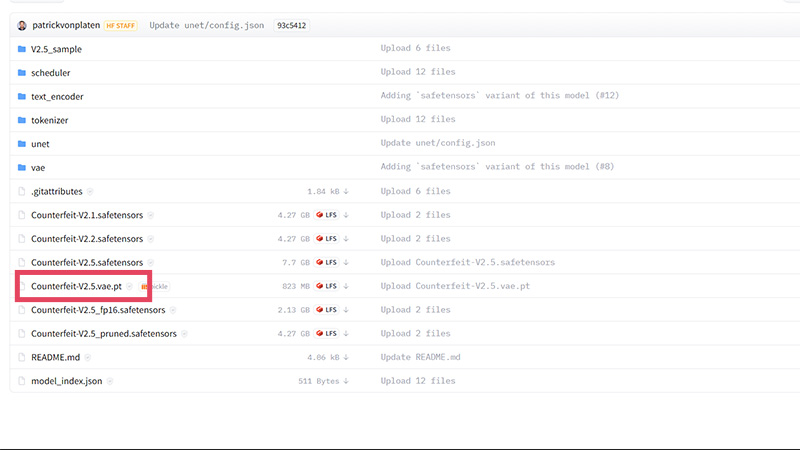Screen dimensions: 800x450
Task: Download README.md via its arrow icon
Action: (x=346, y=357)
